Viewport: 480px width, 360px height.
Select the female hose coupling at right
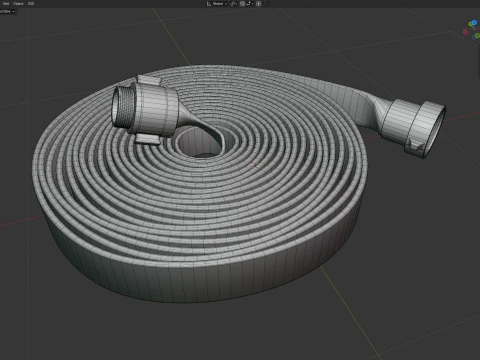click(413, 127)
